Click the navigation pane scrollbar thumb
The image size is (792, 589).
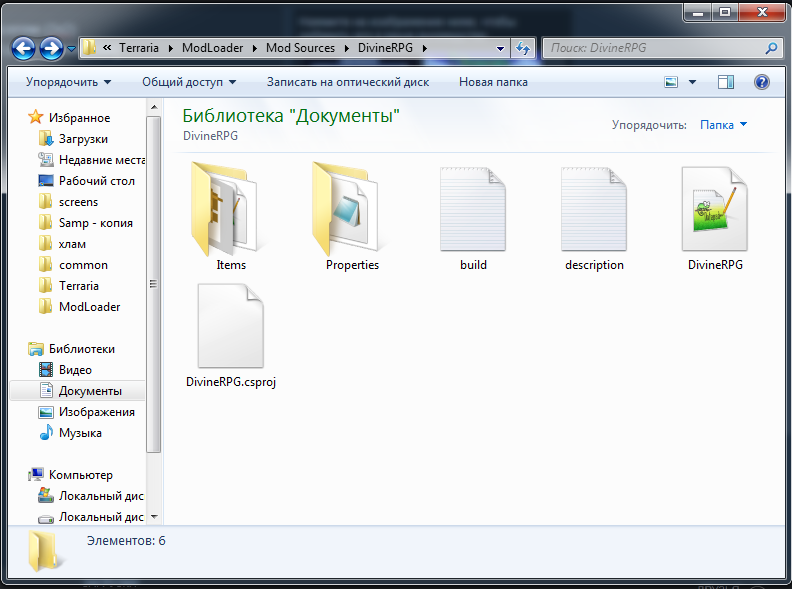[x=154, y=284]
